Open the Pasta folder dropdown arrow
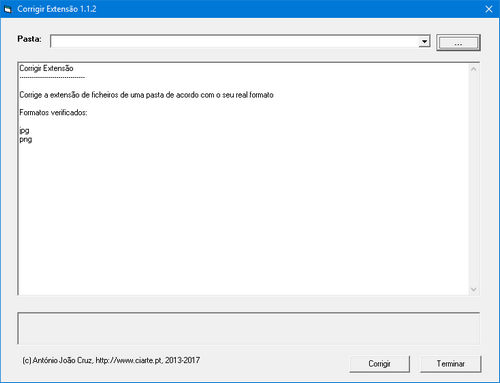 [x=424, y=42]
